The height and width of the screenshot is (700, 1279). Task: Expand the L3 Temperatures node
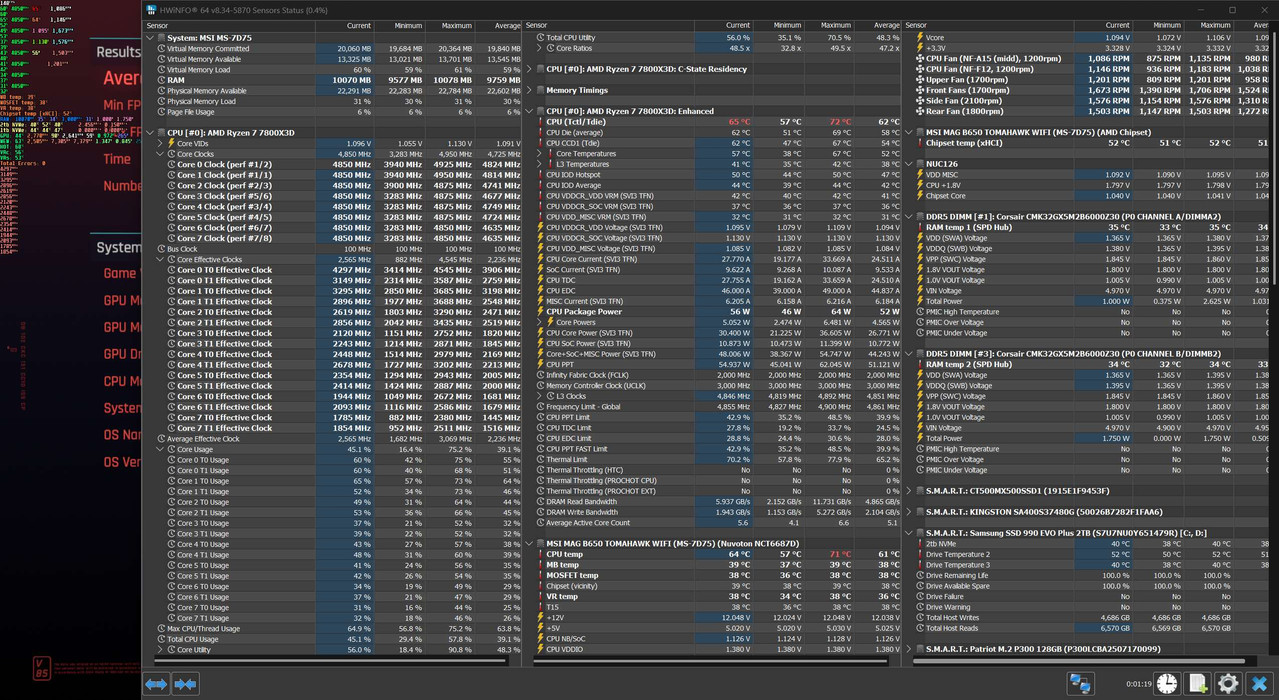point(539,164)
